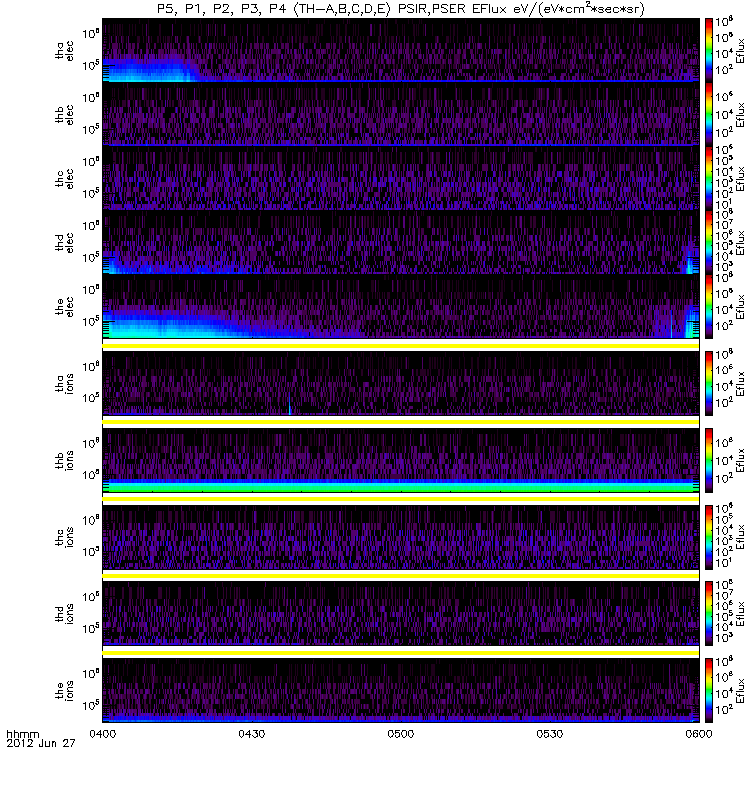Click the color scale beside thb elec panel
Screen dimensions: 750x800
coord(709,114)
